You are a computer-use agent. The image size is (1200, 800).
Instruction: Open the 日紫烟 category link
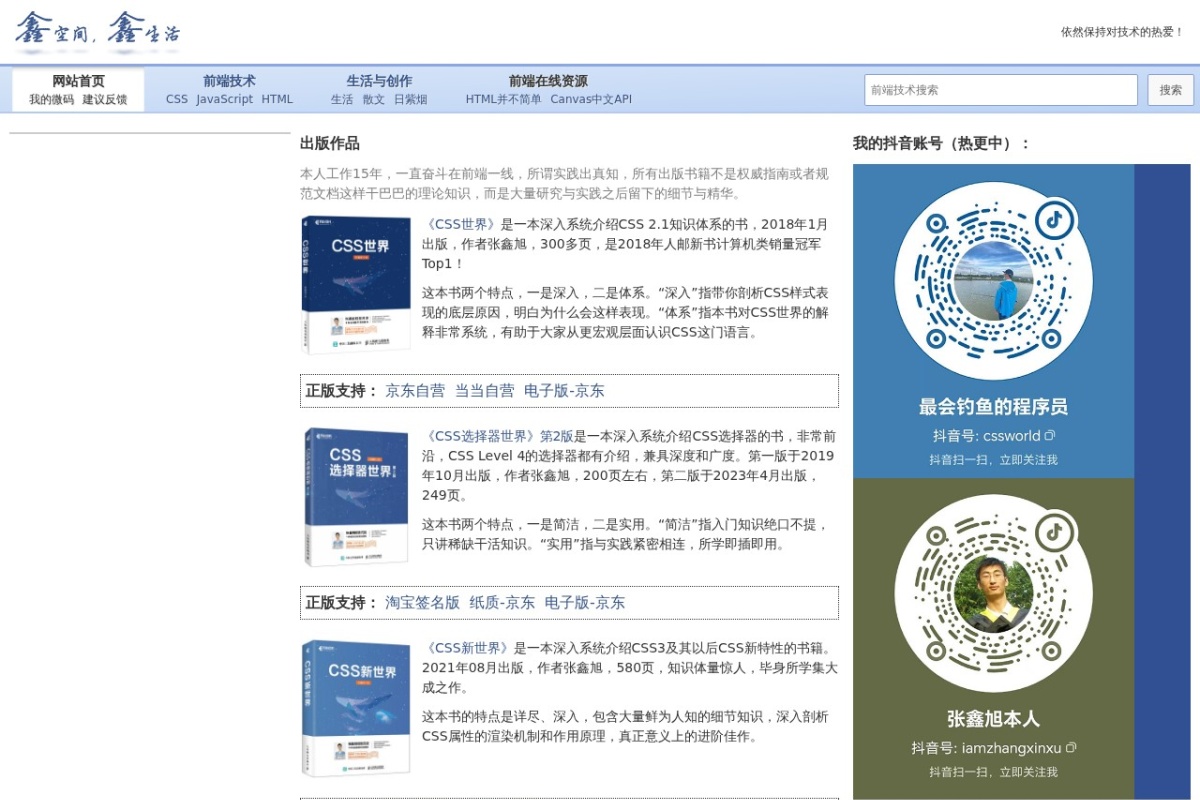410,100
